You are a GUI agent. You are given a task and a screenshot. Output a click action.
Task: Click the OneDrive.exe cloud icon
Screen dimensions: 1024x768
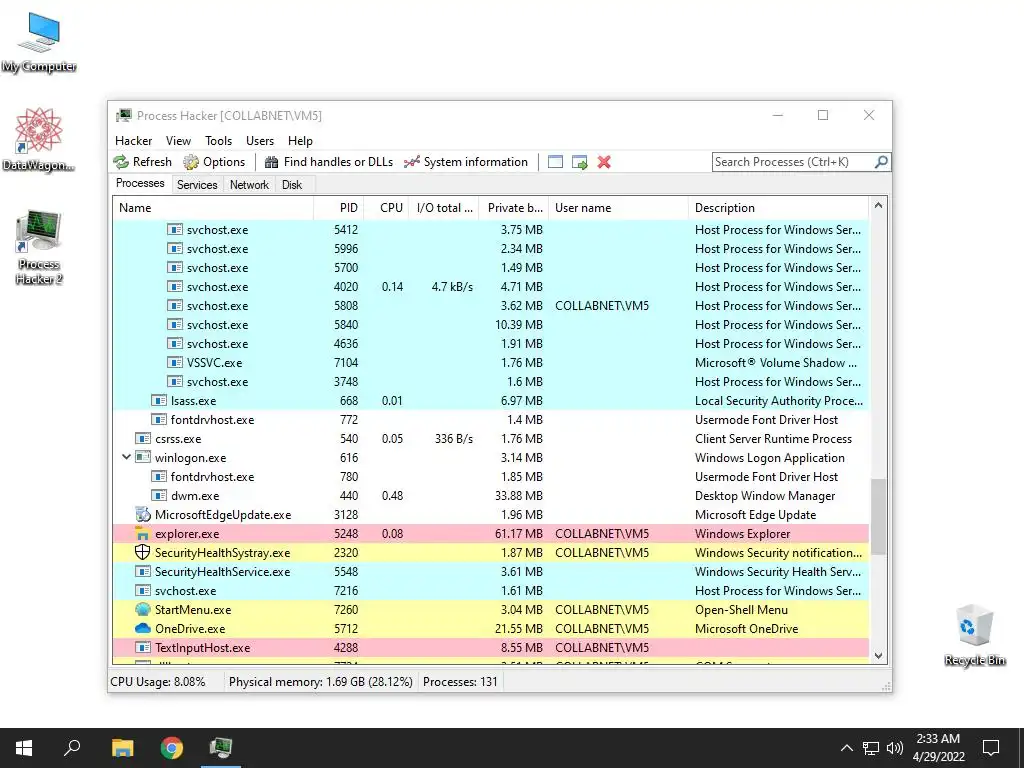coord(142,628)
